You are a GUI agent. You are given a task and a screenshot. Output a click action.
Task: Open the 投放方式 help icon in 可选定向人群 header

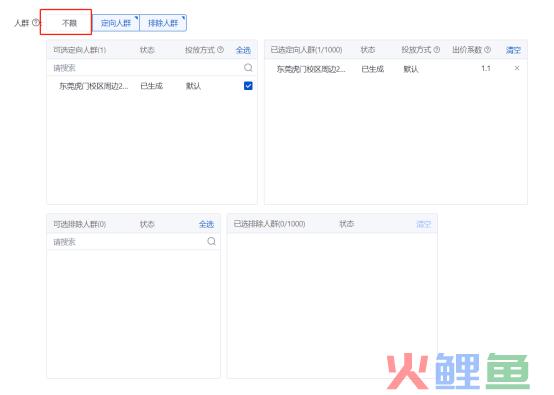click(x=220, y=50)
